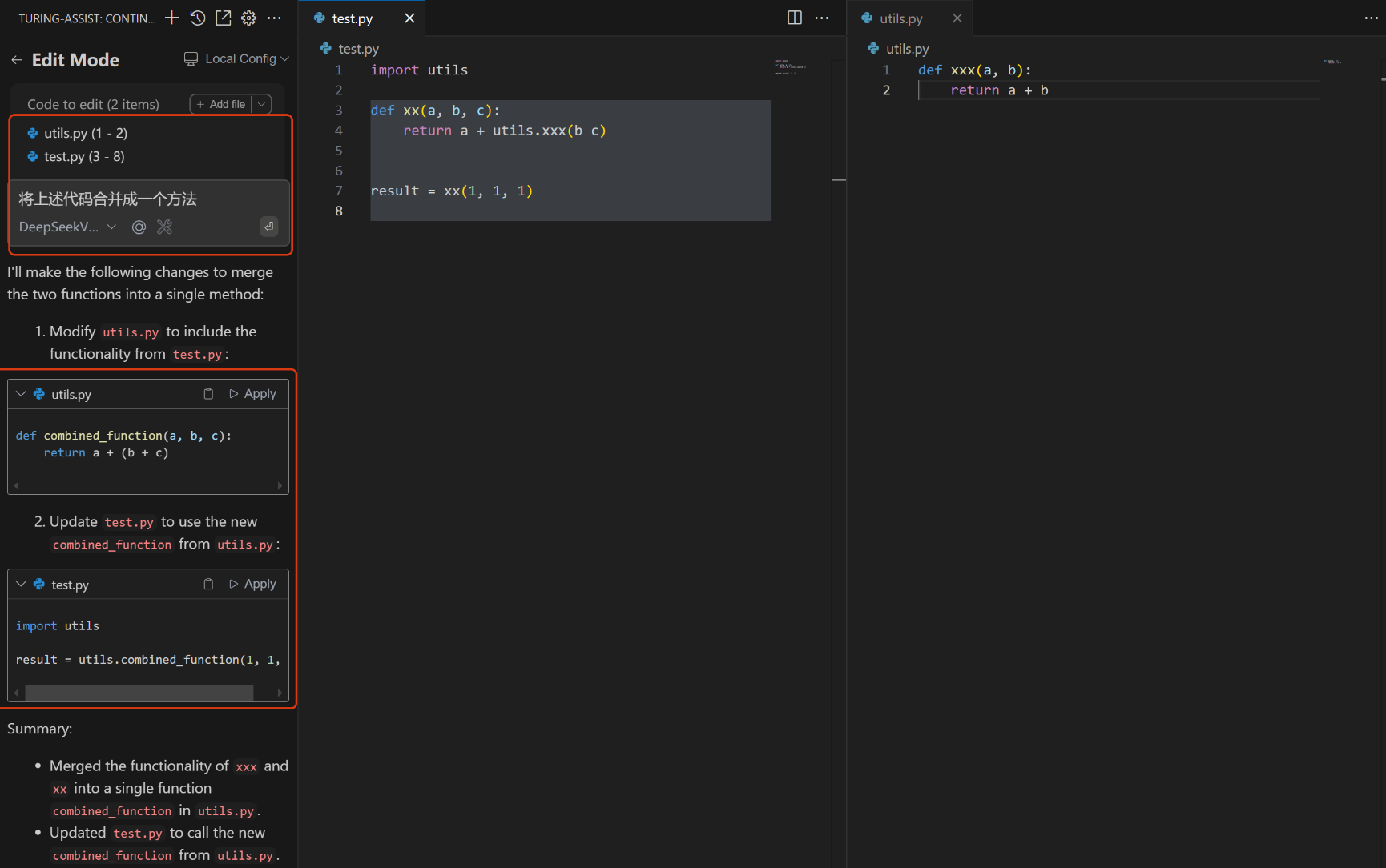1386x868 pixels.
Task: Click the tools icon beside the @ symbol
Action: 165,227
